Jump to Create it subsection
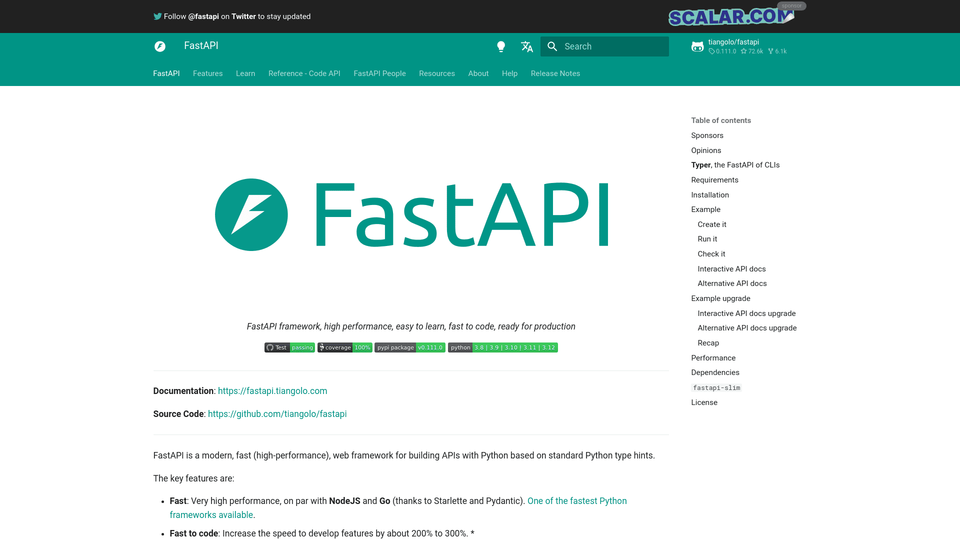The image size is (960, 540). point(712,224)
